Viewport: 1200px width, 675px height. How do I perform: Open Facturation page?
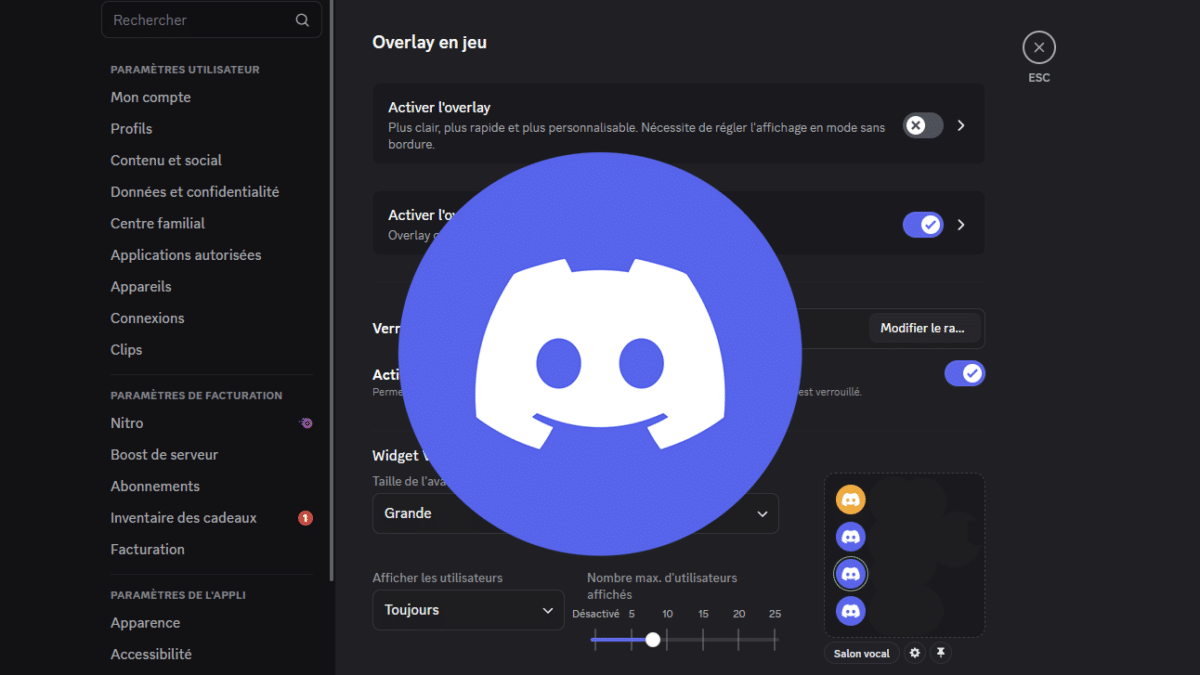point(148,549)
